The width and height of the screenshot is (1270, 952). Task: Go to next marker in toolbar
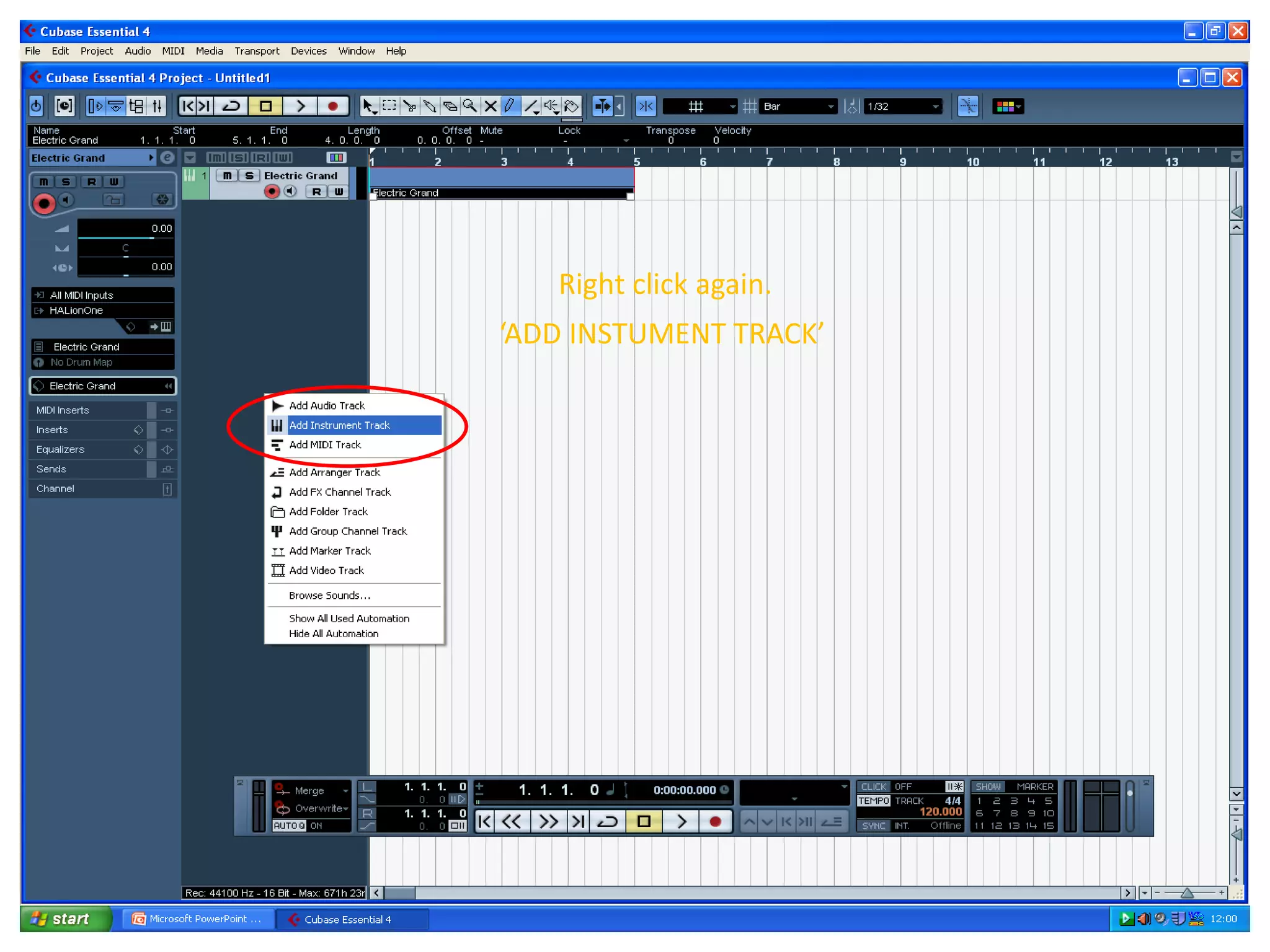(x=205, y=107)
